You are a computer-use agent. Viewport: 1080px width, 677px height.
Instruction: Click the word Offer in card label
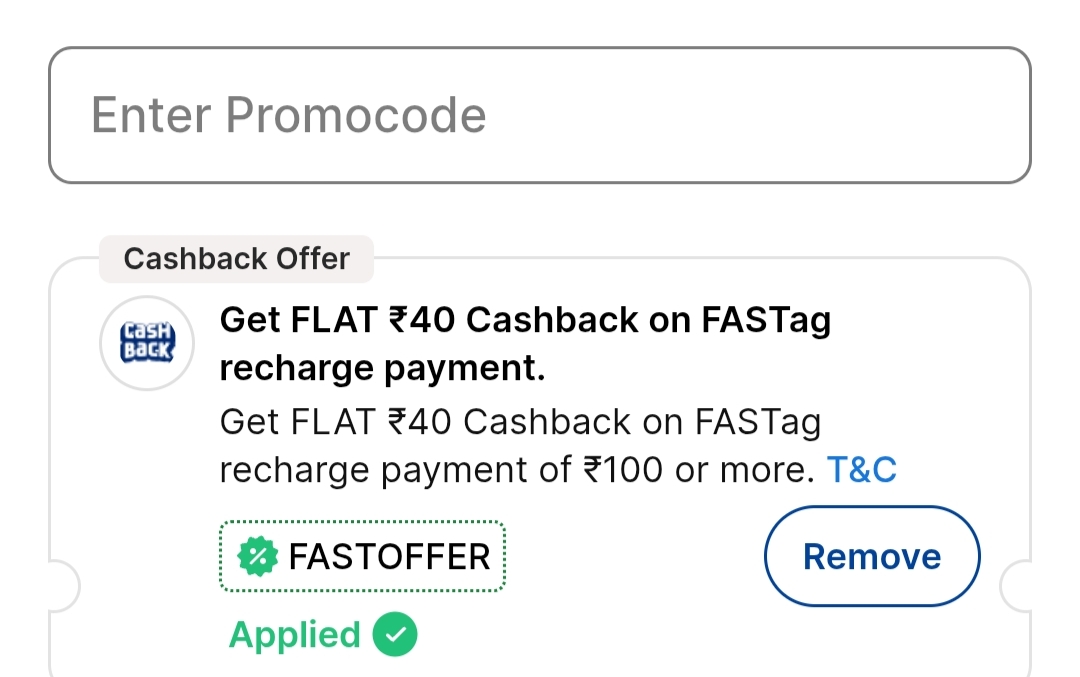tap(314, 259)
